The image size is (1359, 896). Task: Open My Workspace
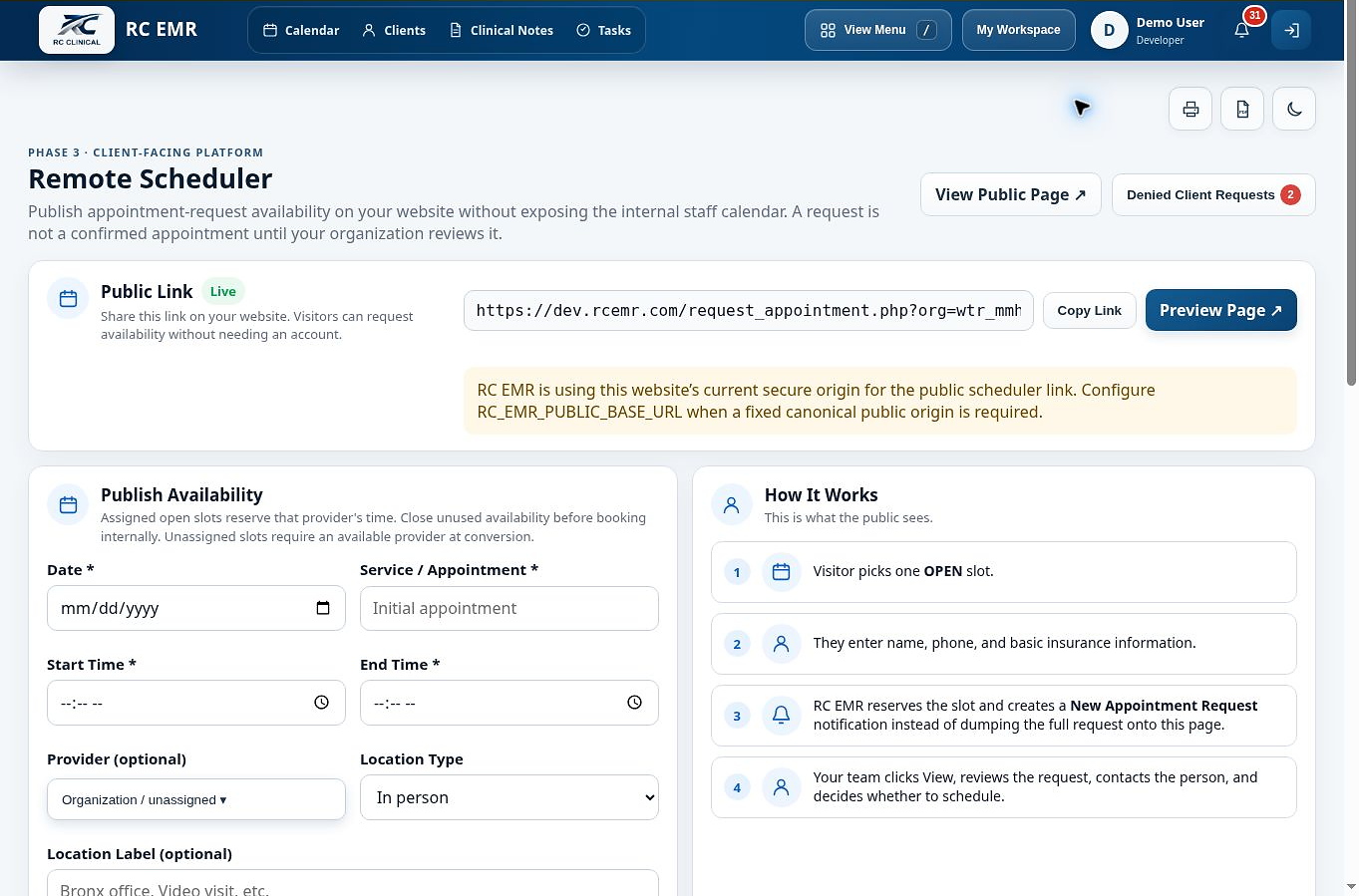click(x=1018, y=30)
